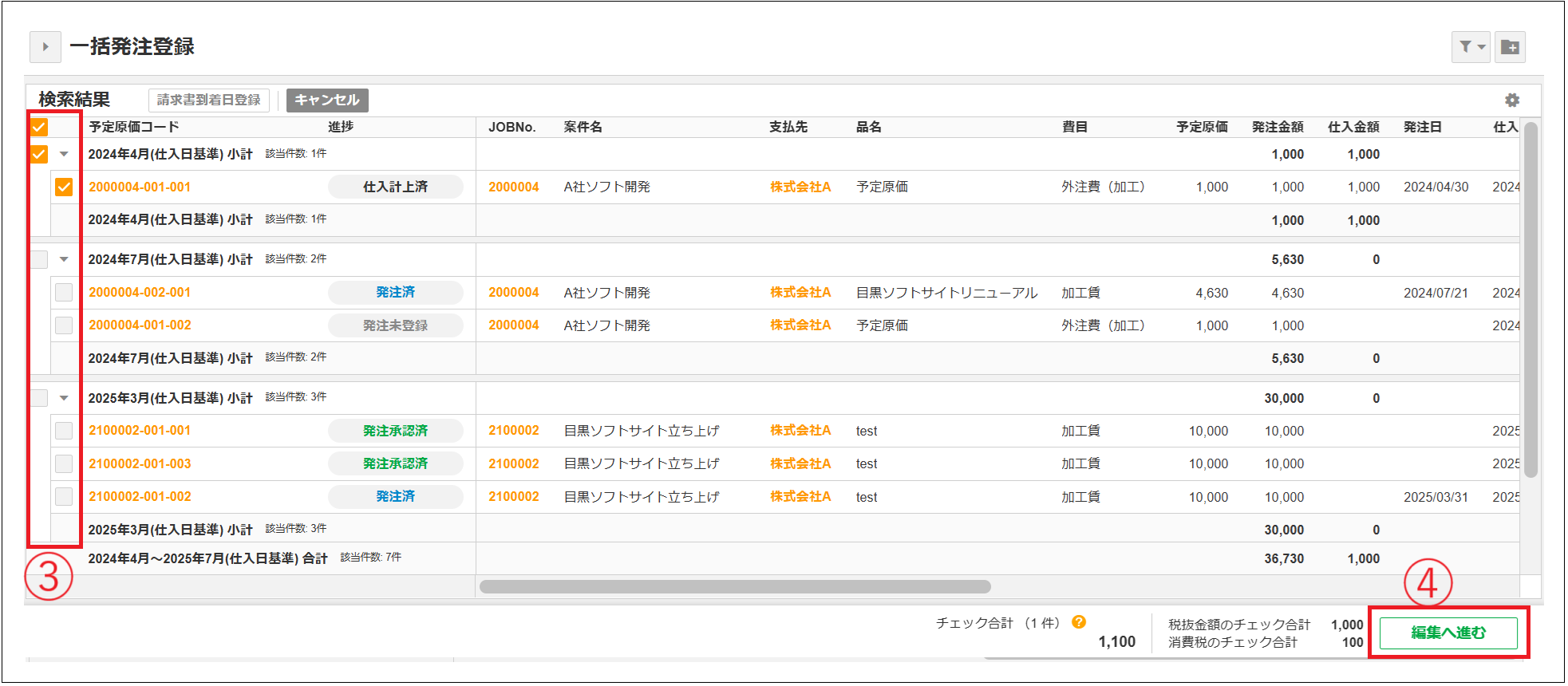The height and width of the screenshot is (686, 1568).
Task: Click the add-folder icon at top right
Action: pyautogui.click(x=1510, y=47)
